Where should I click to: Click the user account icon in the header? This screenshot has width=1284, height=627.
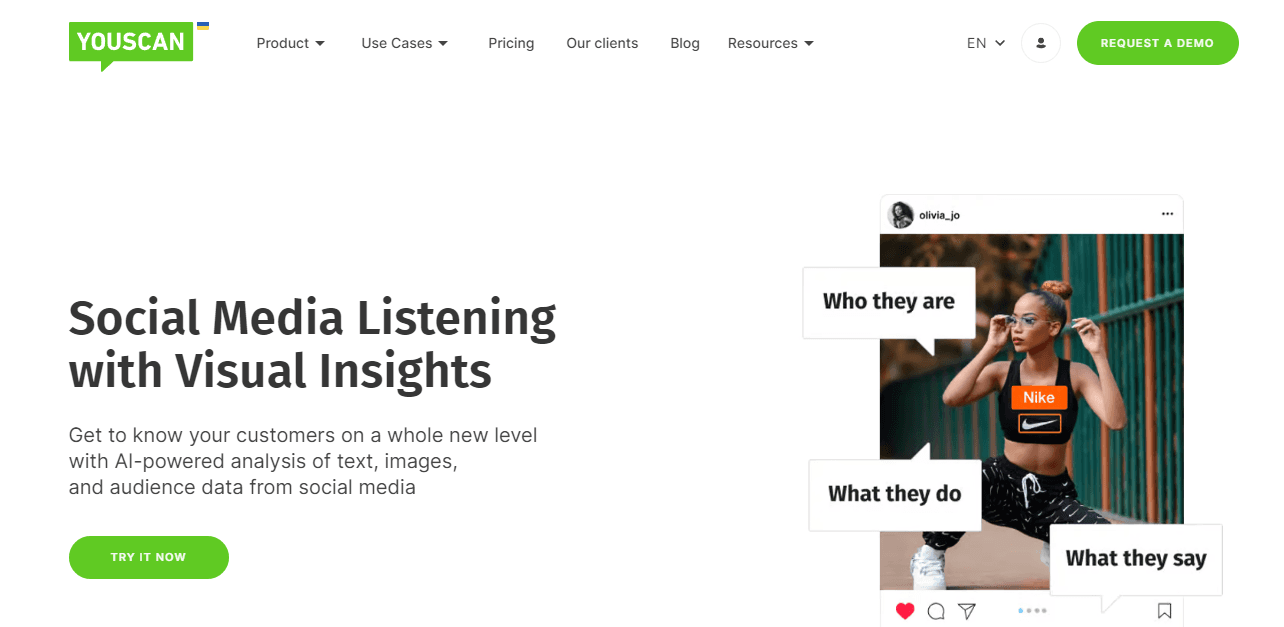point(1040,43)
